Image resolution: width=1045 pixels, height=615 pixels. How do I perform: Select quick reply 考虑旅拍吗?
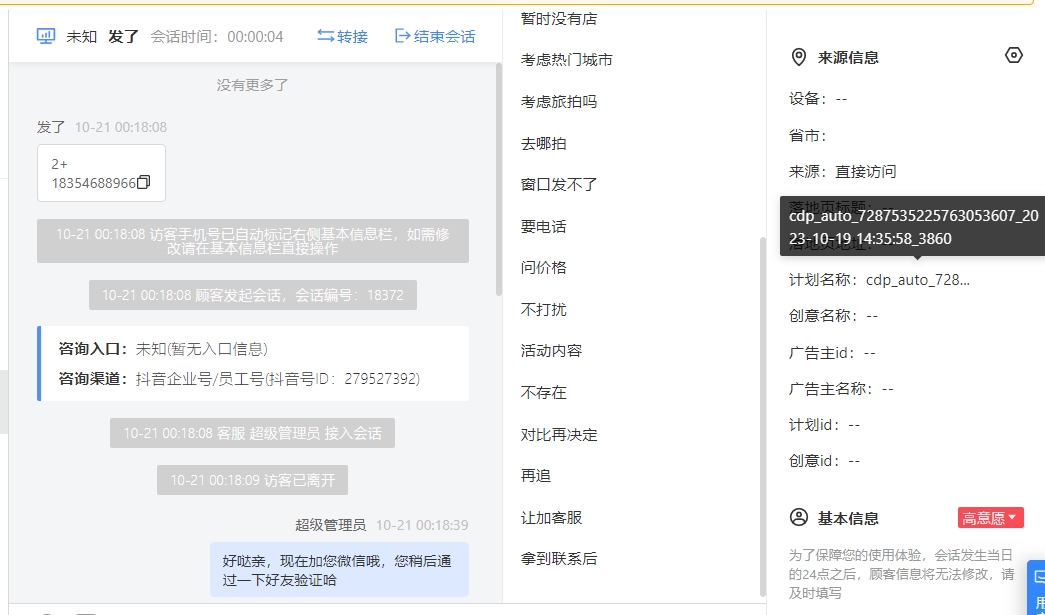(558, 102)
